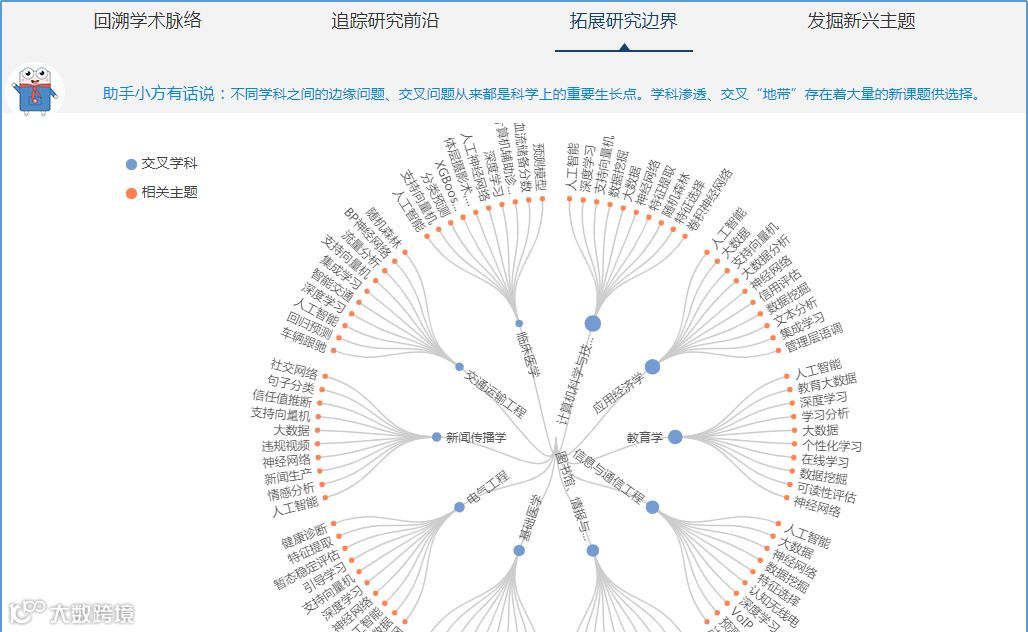Go to the 发掘新兴主题 tab
This screenshot has height=632, width=1028.
861,21
